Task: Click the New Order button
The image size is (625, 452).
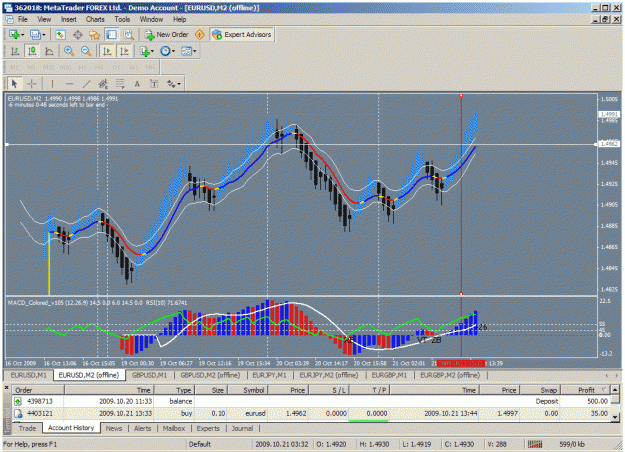Action: [167, 35]
